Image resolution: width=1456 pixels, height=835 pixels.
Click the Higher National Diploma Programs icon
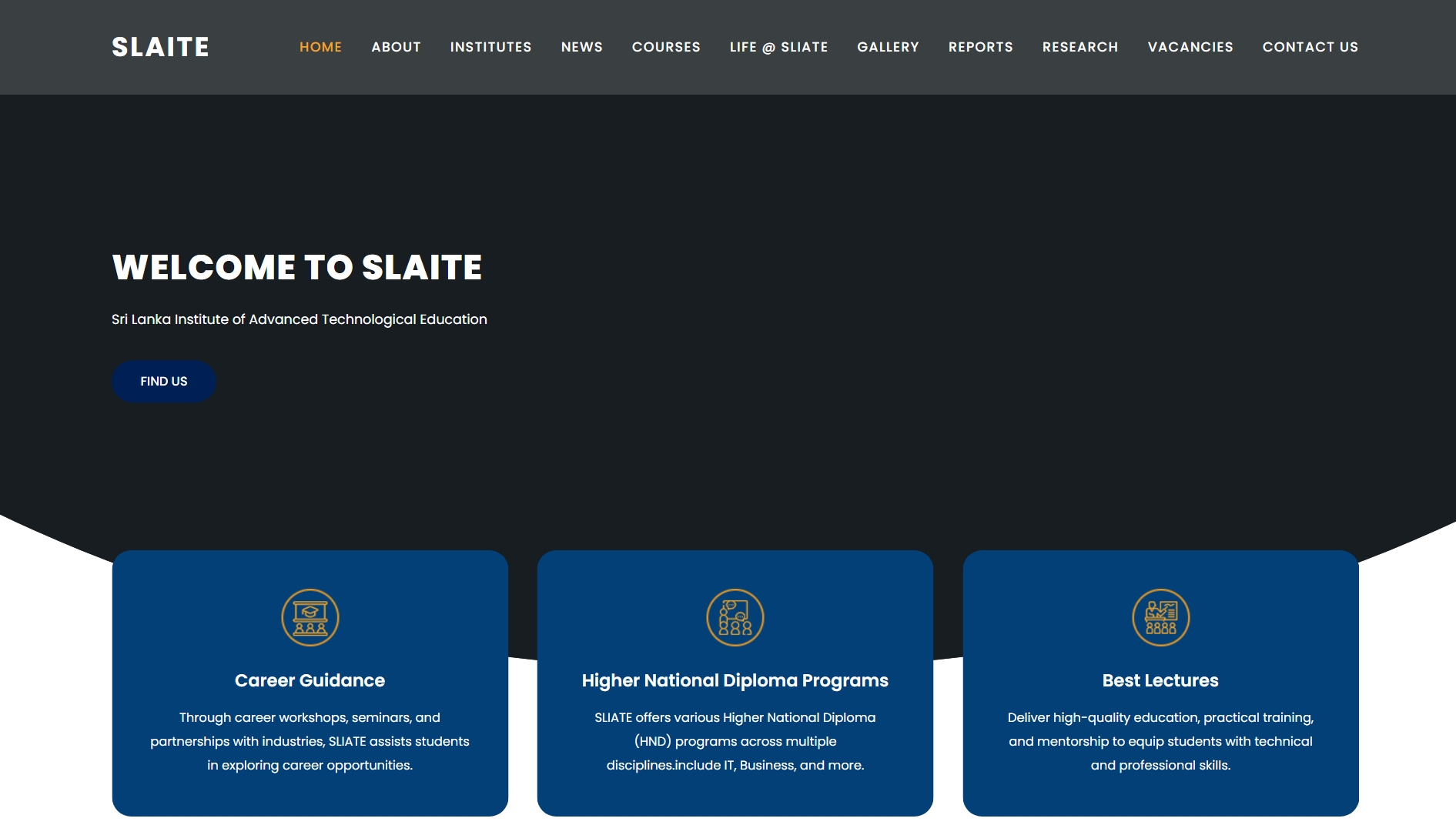735,617
